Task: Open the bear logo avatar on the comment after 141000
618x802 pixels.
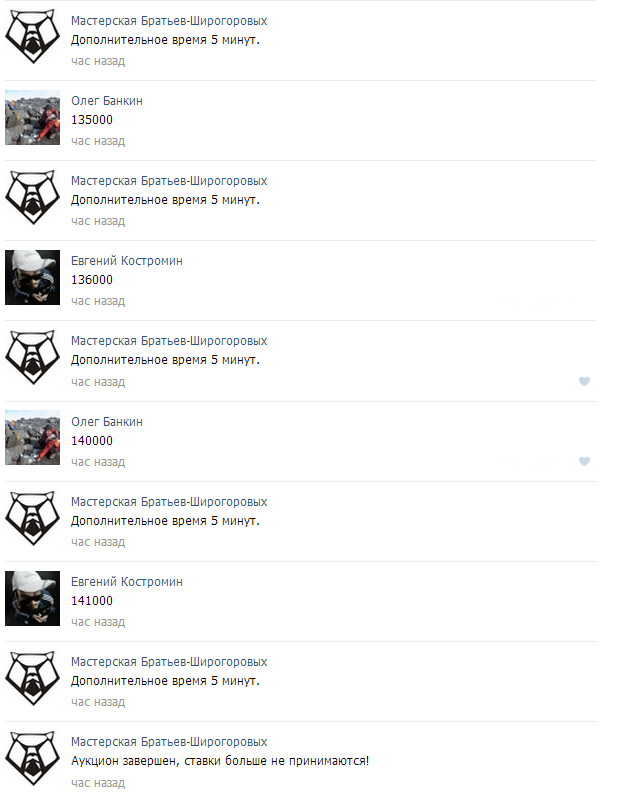Action: pyautogui.click(x=32, y=678)
